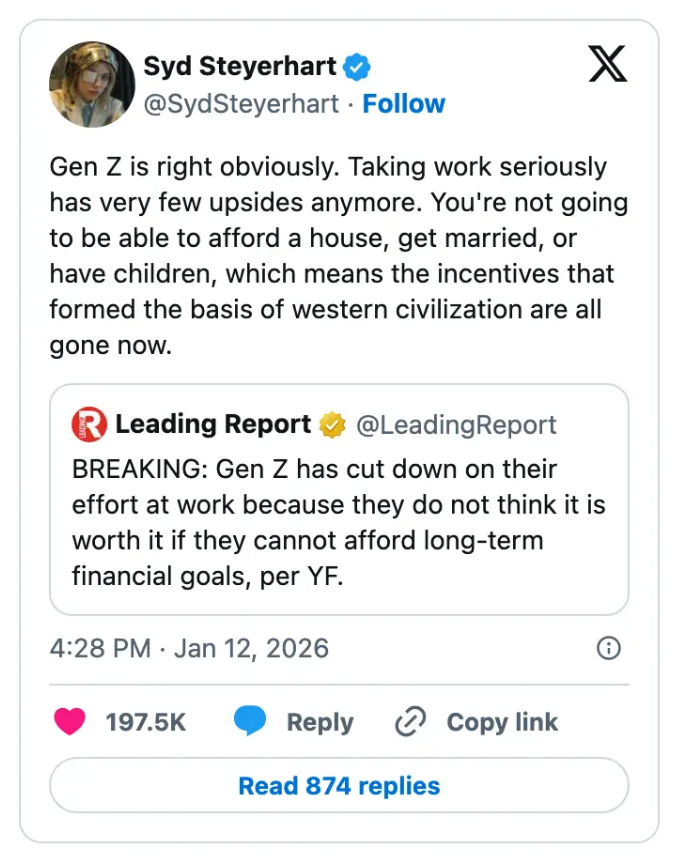Click the @LeadingReport handle
The height and width of the screenshot is (864, 686).
[456, 425]
